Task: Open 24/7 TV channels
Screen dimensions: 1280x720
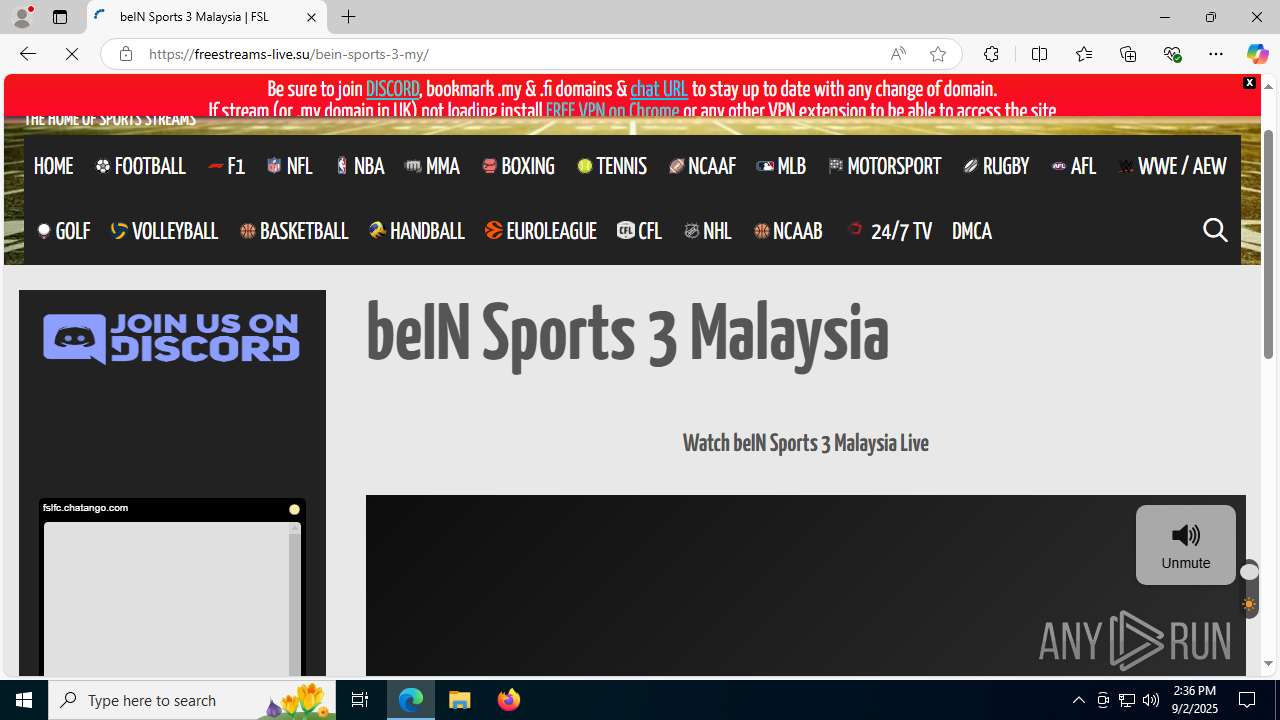Action: 889,231
